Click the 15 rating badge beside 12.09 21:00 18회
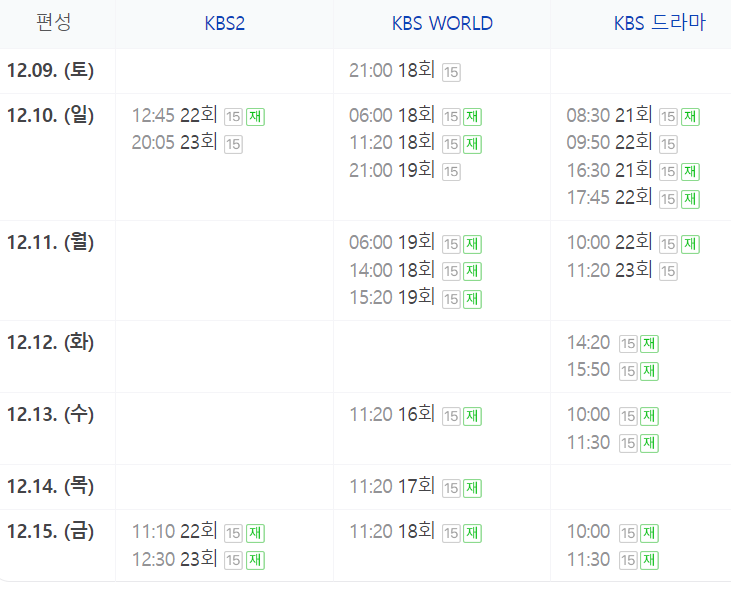Screen dimensions: 731x592 tap(451, 72)
